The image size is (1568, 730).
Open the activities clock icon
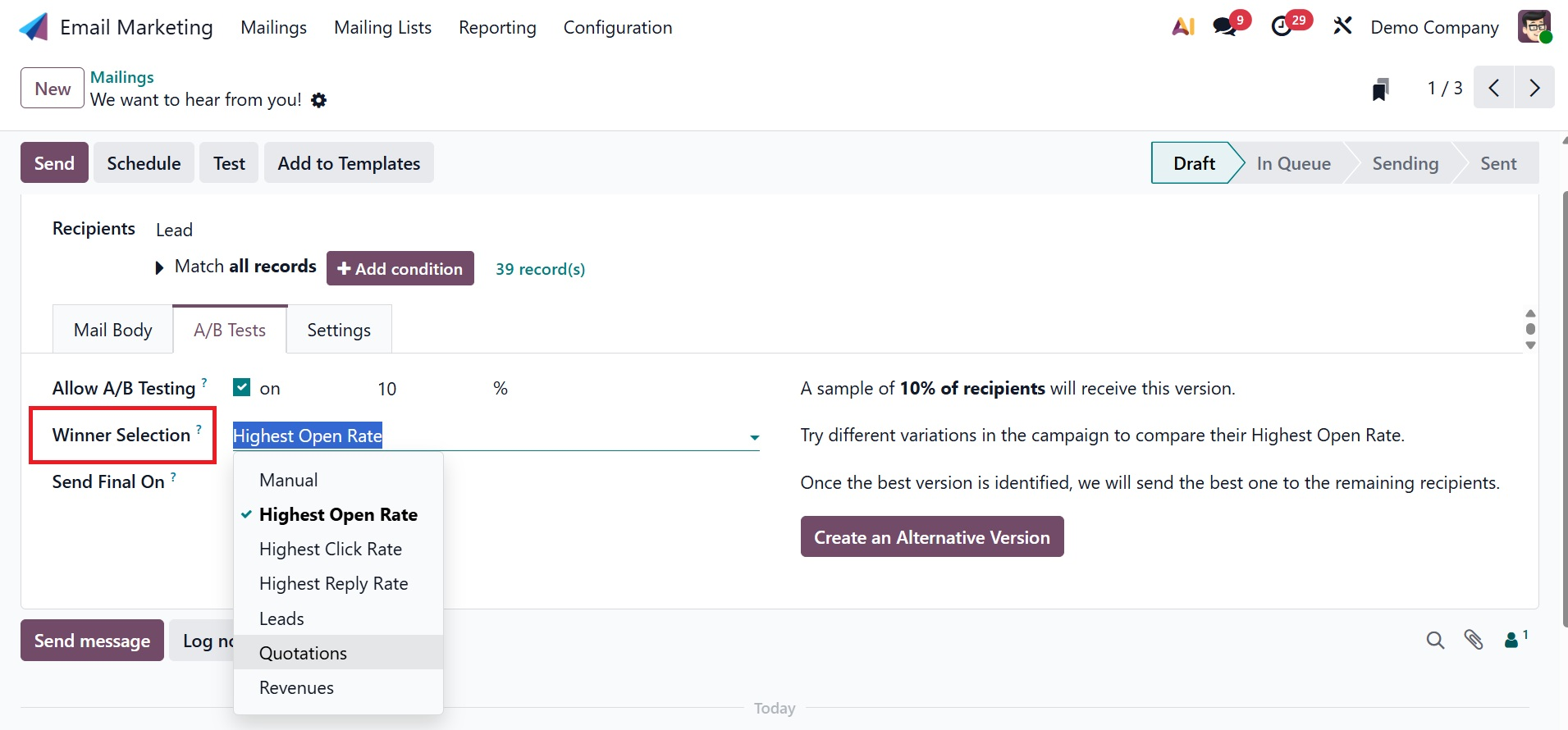click(x=1281, y=27)
